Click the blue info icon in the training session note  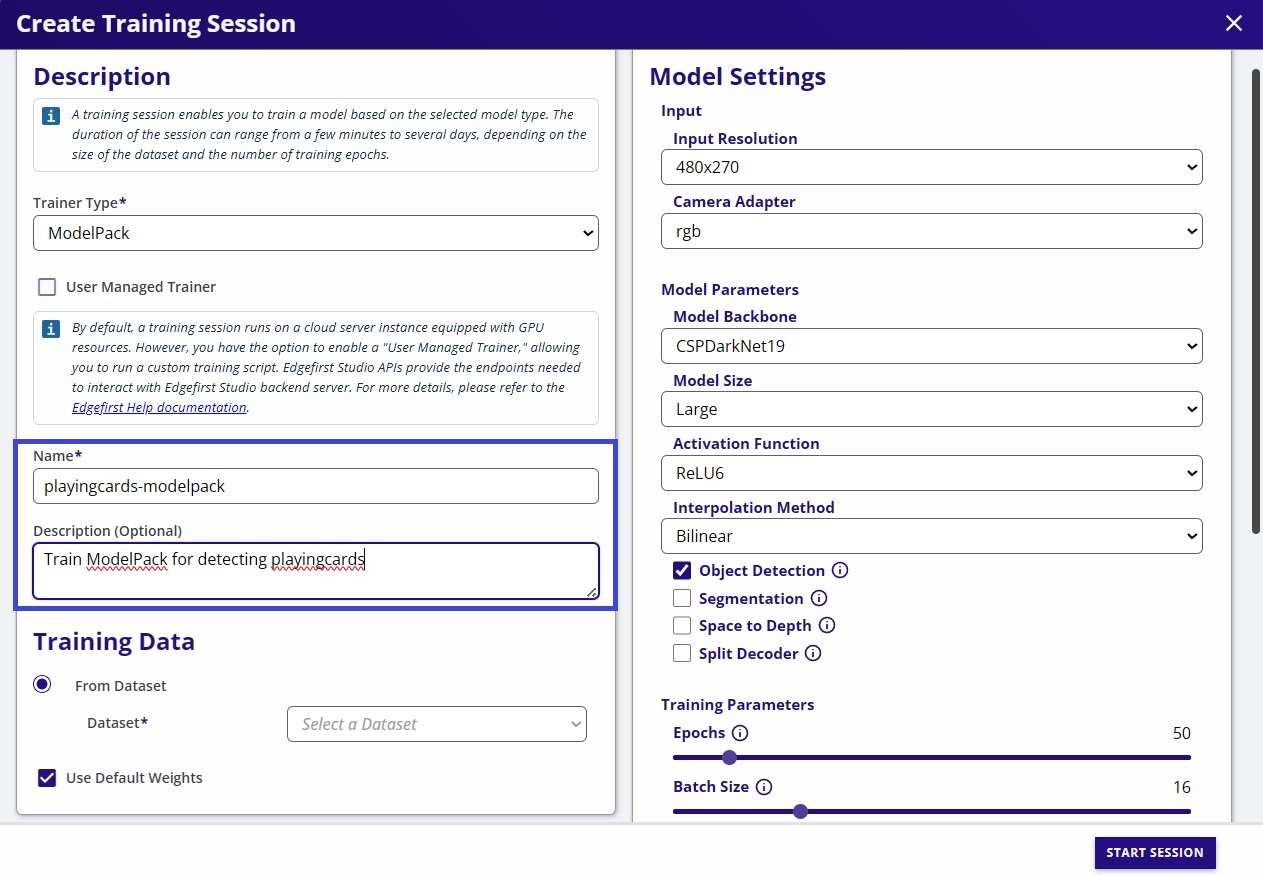pyautogui.click(x=51, y=116)
